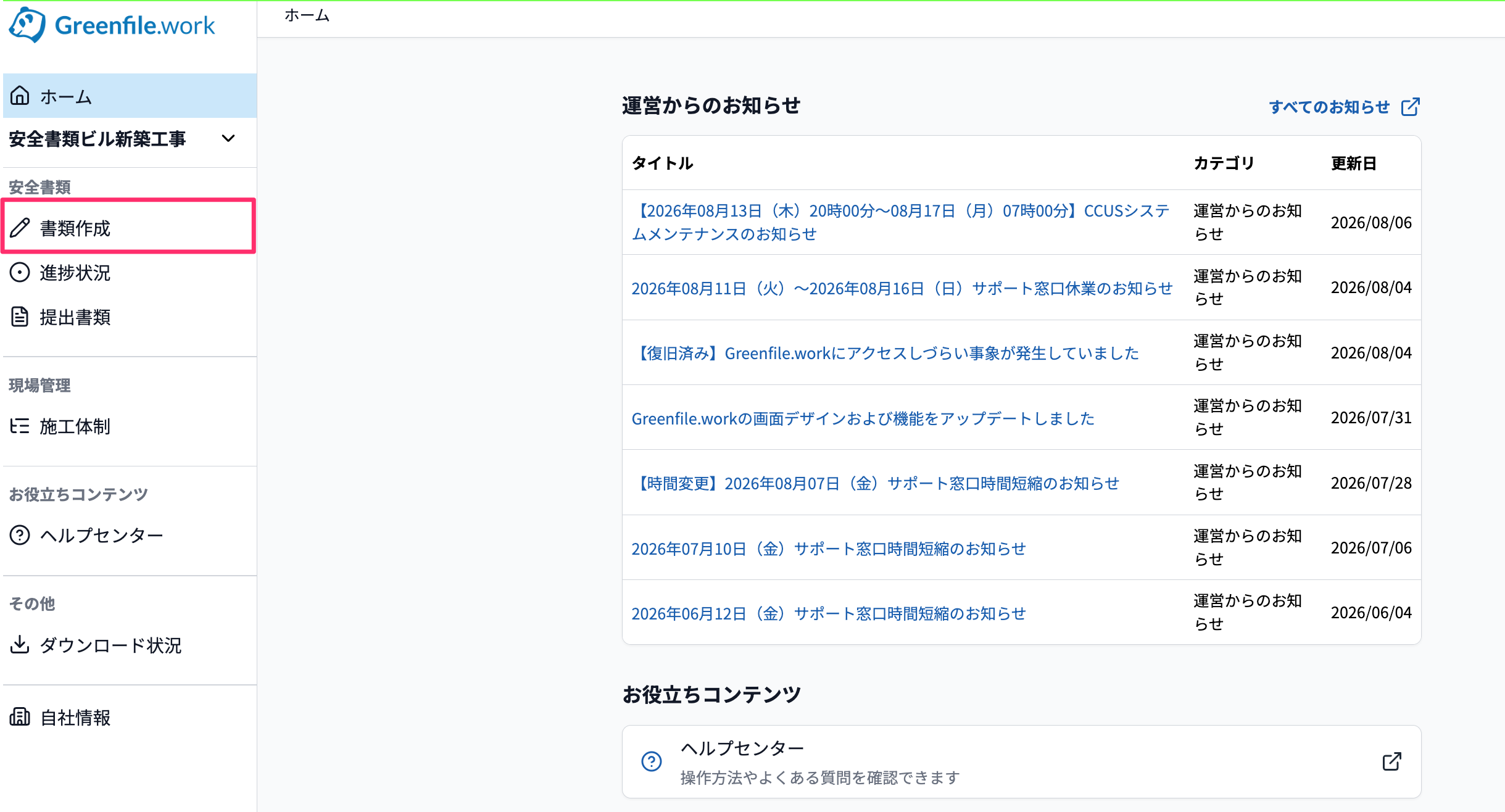Click the pencil icon for 書類作成
The width and height of the screenshot is (1505, 812).
(x=20, y=228)
